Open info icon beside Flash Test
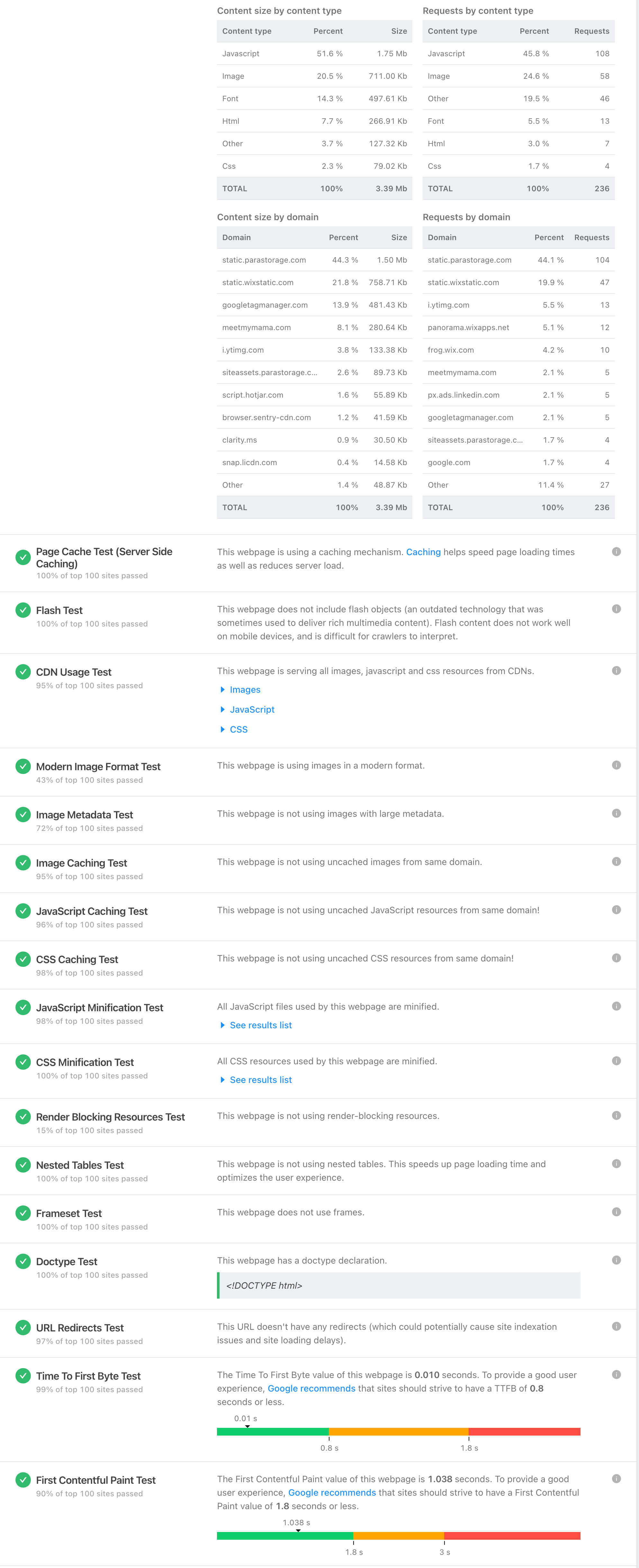Image resolution: width=639 pixels, height=1568 pixels. (x=616, y=609)
